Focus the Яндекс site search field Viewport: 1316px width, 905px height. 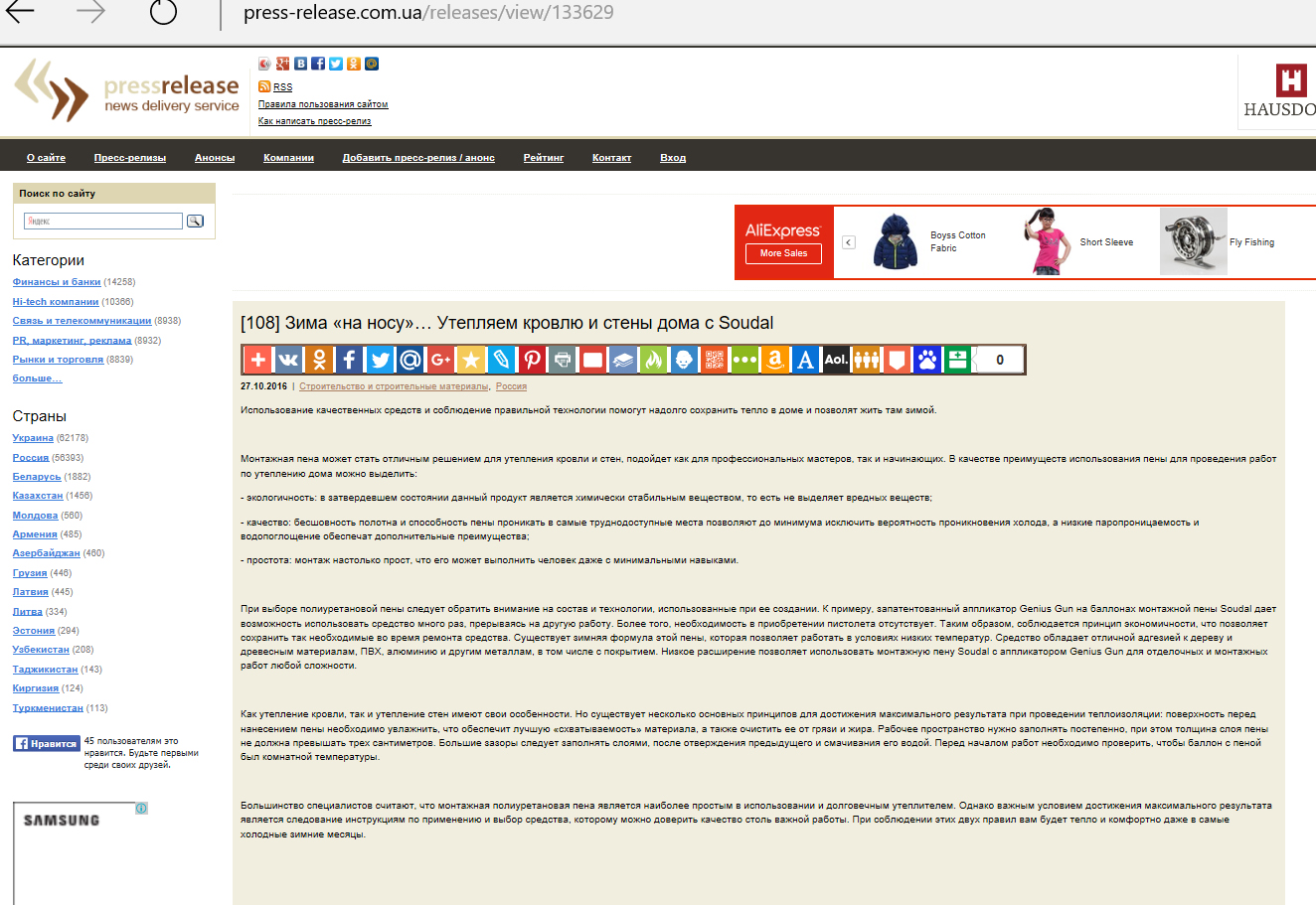tap(103, 221)
